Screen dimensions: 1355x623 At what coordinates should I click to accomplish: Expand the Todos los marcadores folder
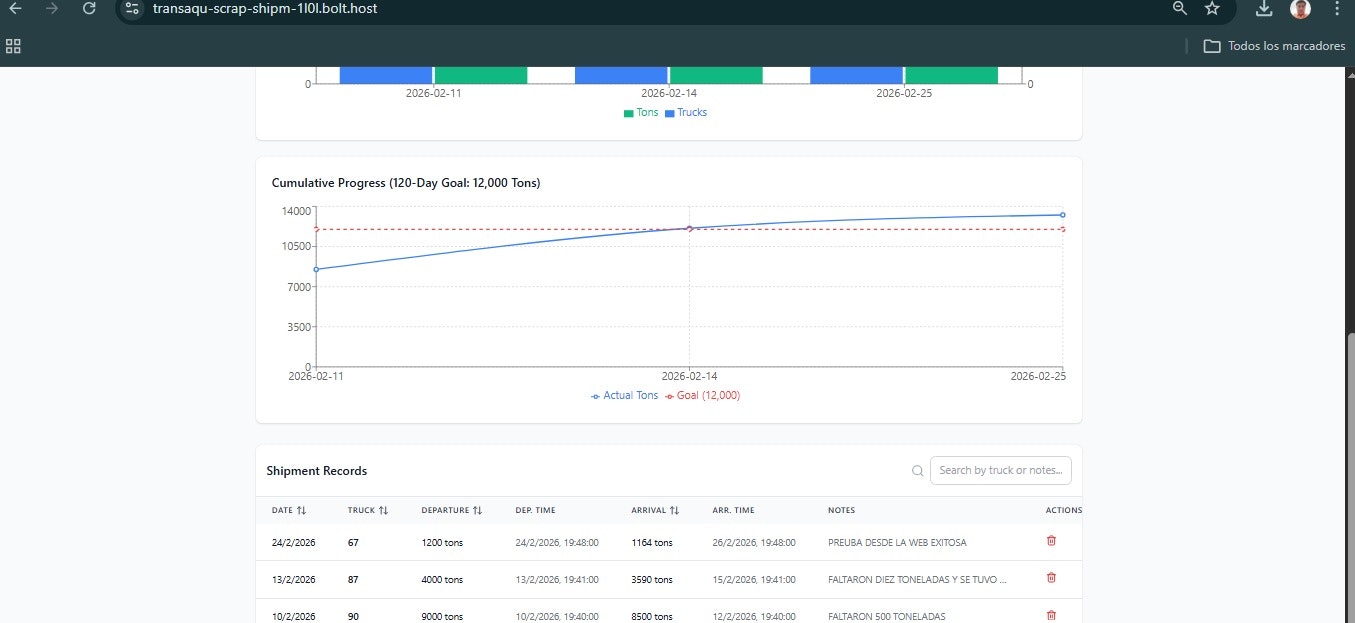tap(1272, 45)
